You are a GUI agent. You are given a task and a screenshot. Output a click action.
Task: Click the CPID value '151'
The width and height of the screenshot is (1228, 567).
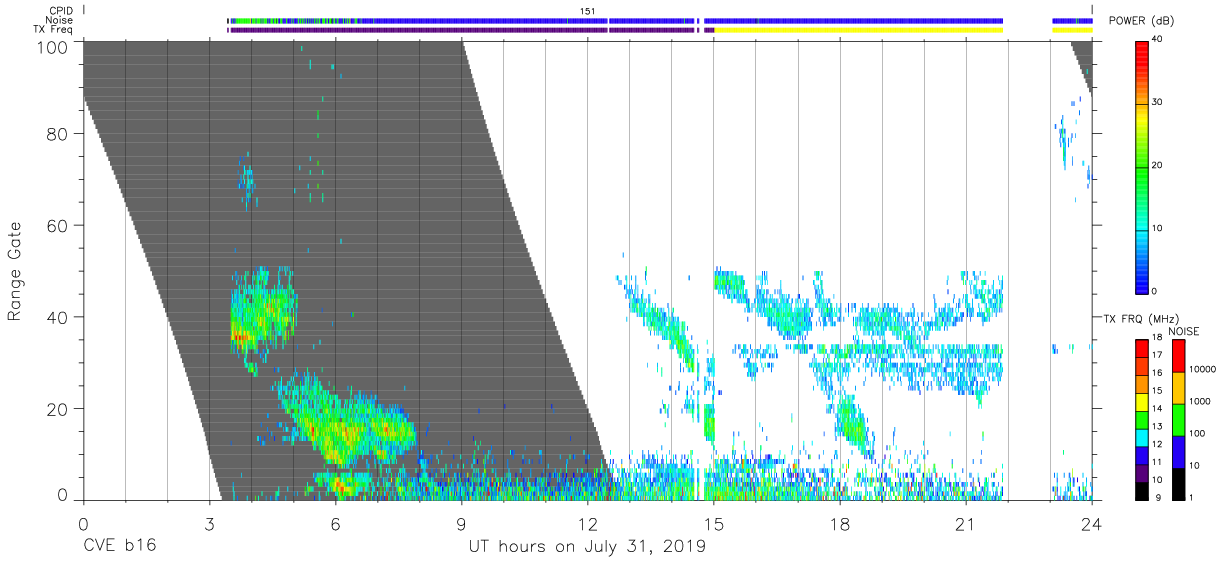[x=588, y=10]
